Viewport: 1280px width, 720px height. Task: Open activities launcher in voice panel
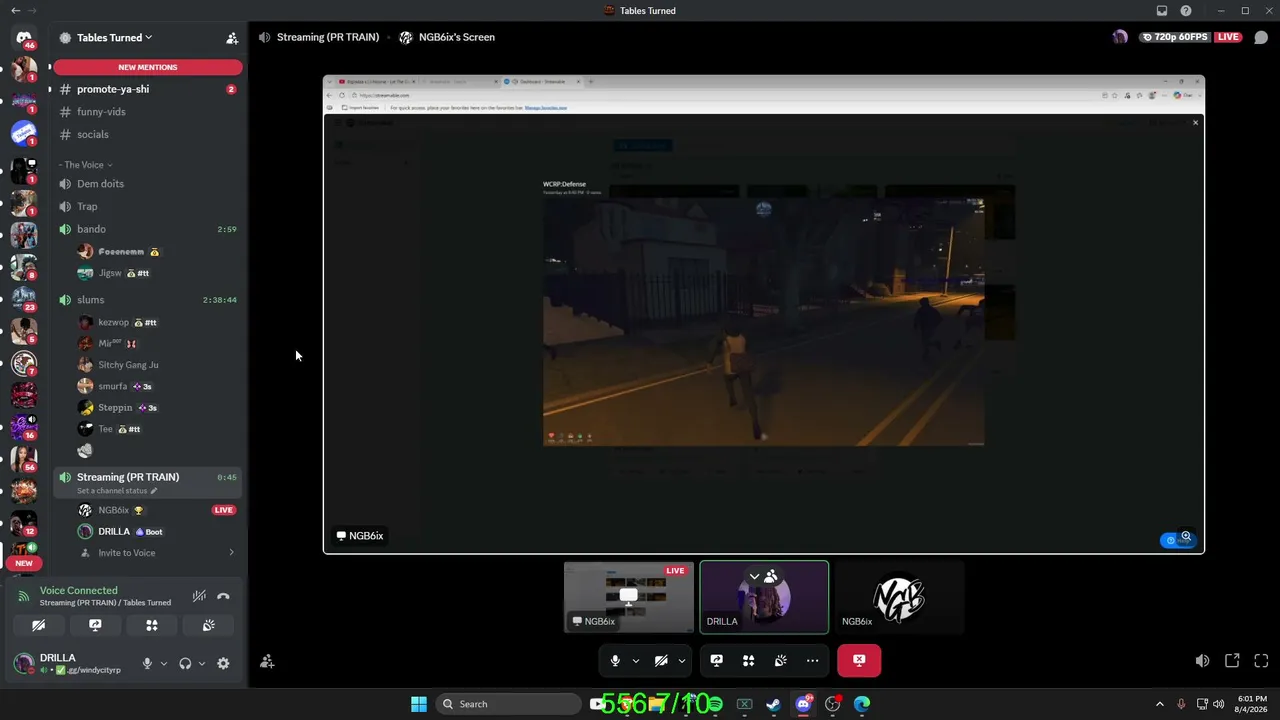click(152, 625)
